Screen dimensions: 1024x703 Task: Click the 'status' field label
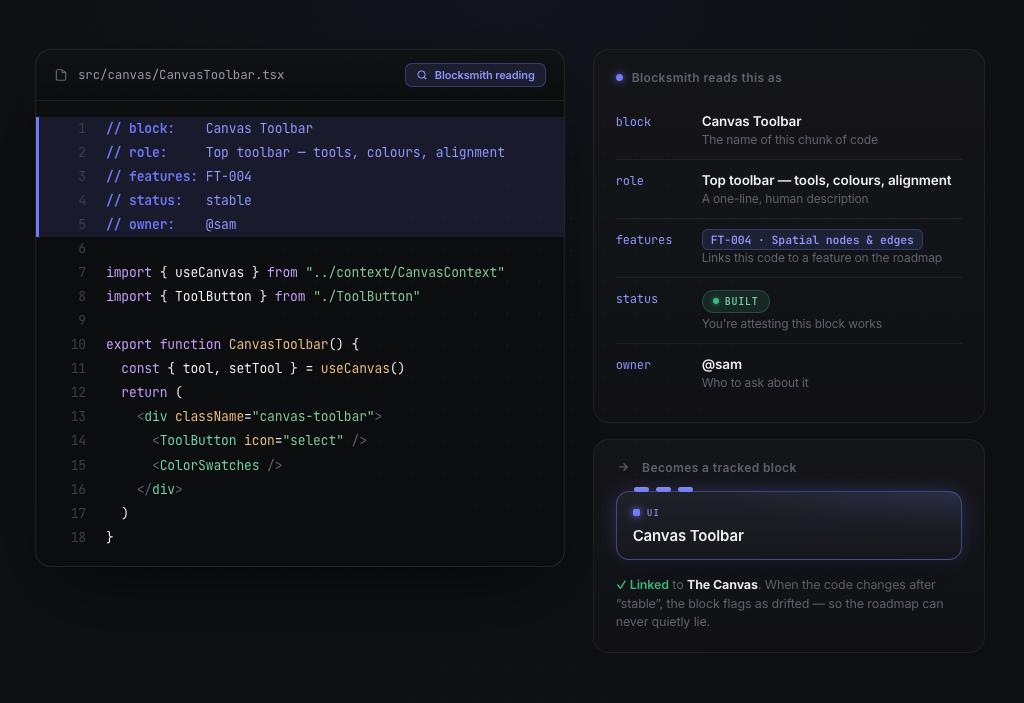(637, 299)
